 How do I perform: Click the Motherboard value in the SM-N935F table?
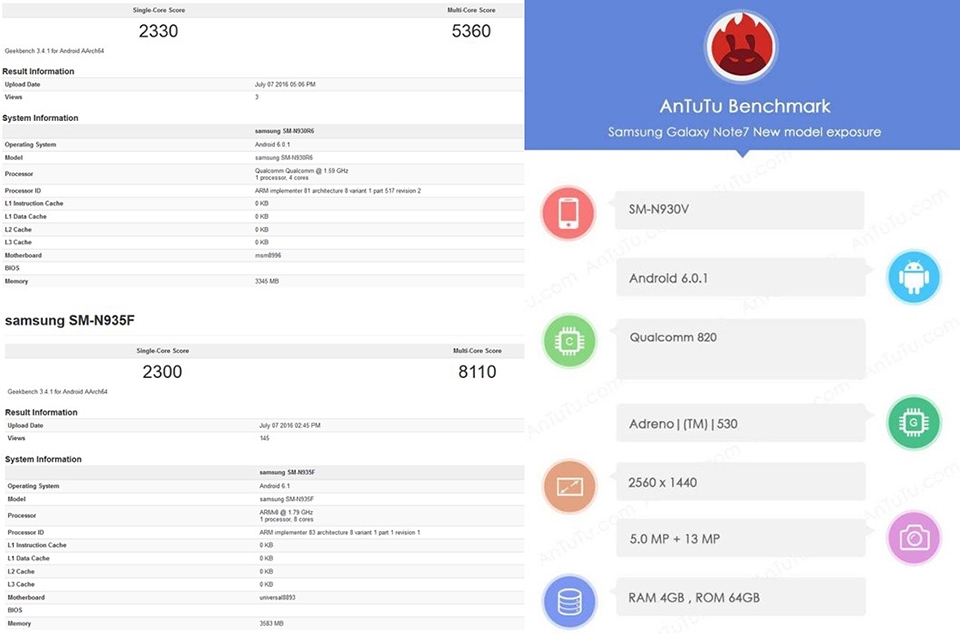click(277, 598)
